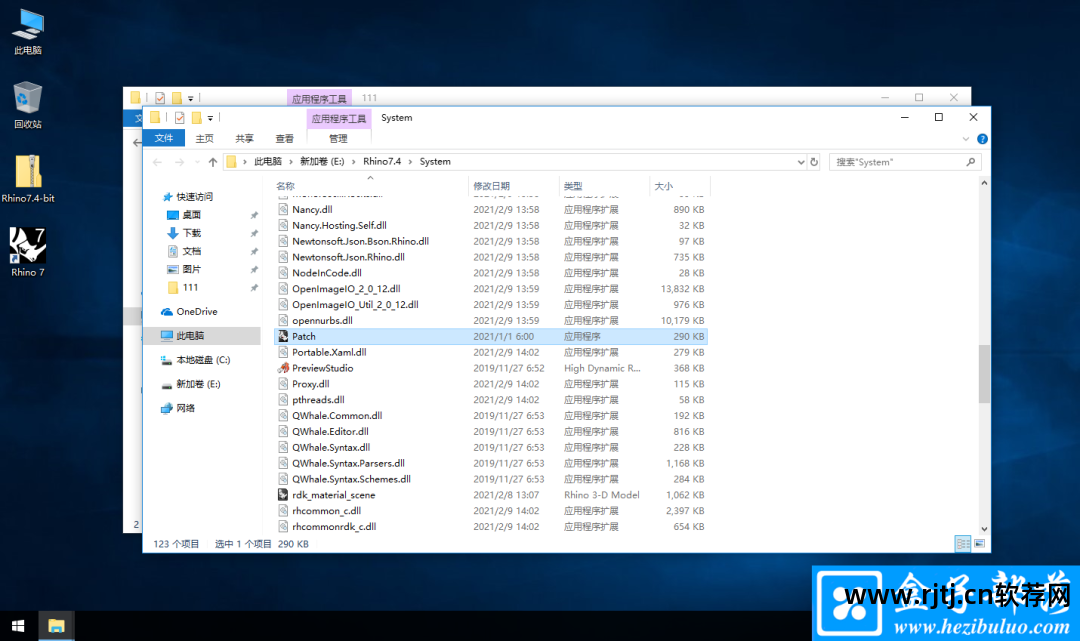
Task: Go forward with the forward arrow
Action: point(179,162)
